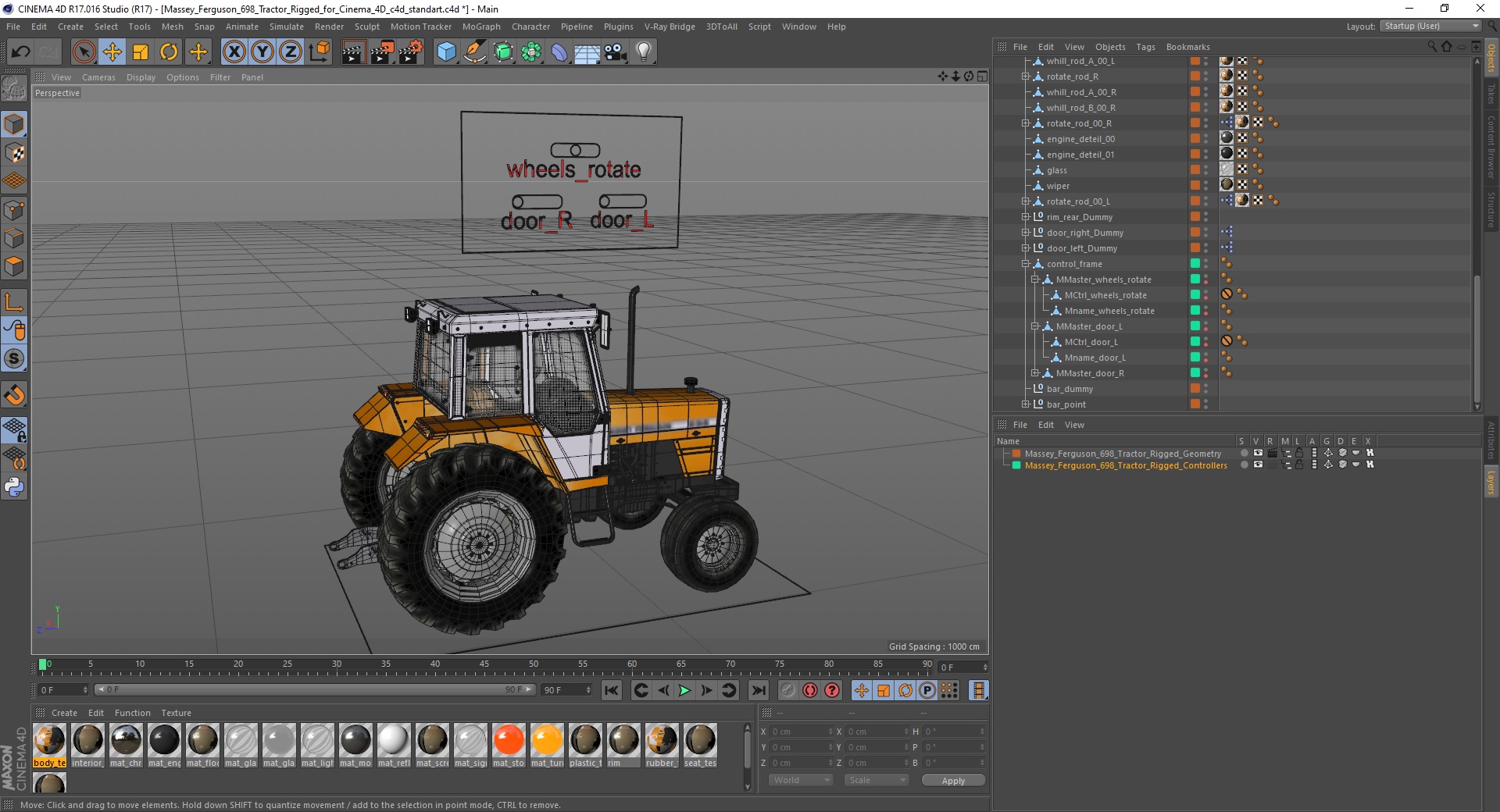Open Edit Render Settings icon
This screenshot has width=1500, height=812.
point(411,52)
